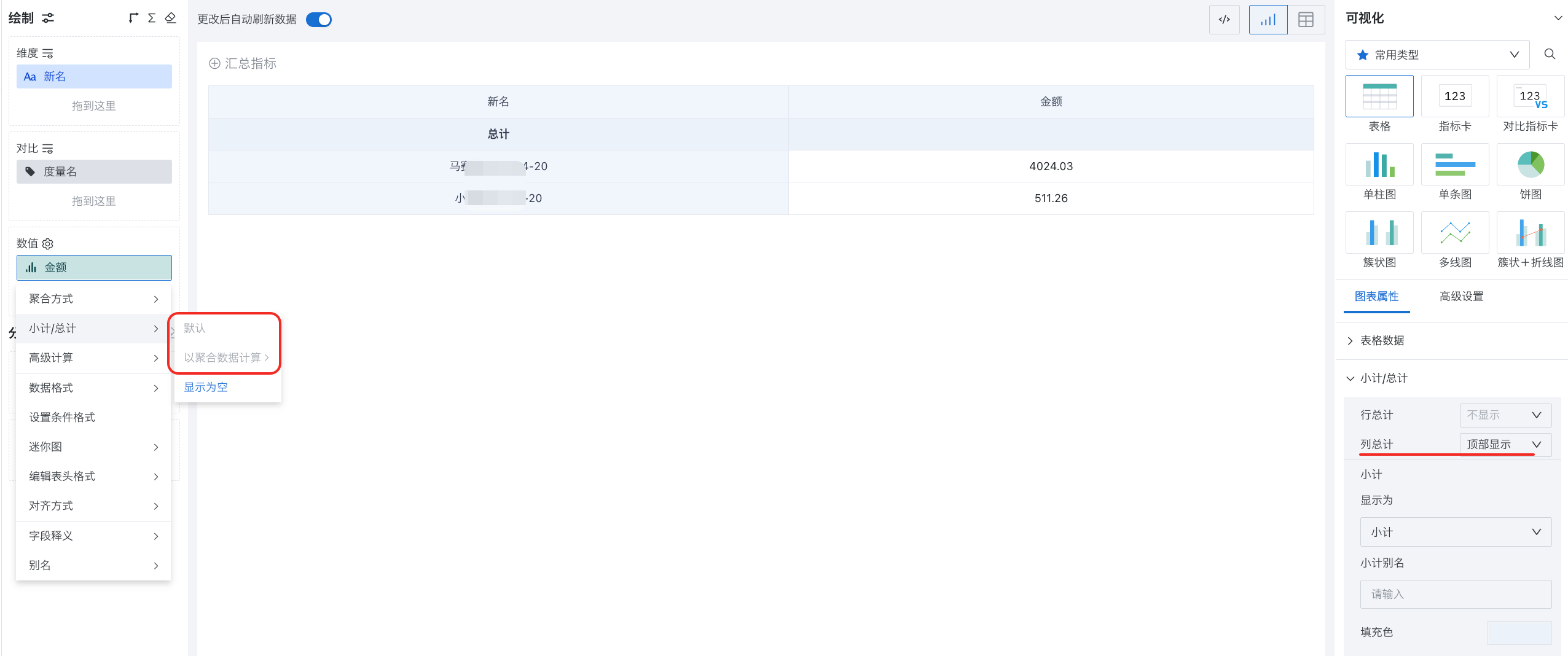Click the 汇总指标 add button
Image resolution: width=1568 pixels, height=656 pixels.
(243, 63)
